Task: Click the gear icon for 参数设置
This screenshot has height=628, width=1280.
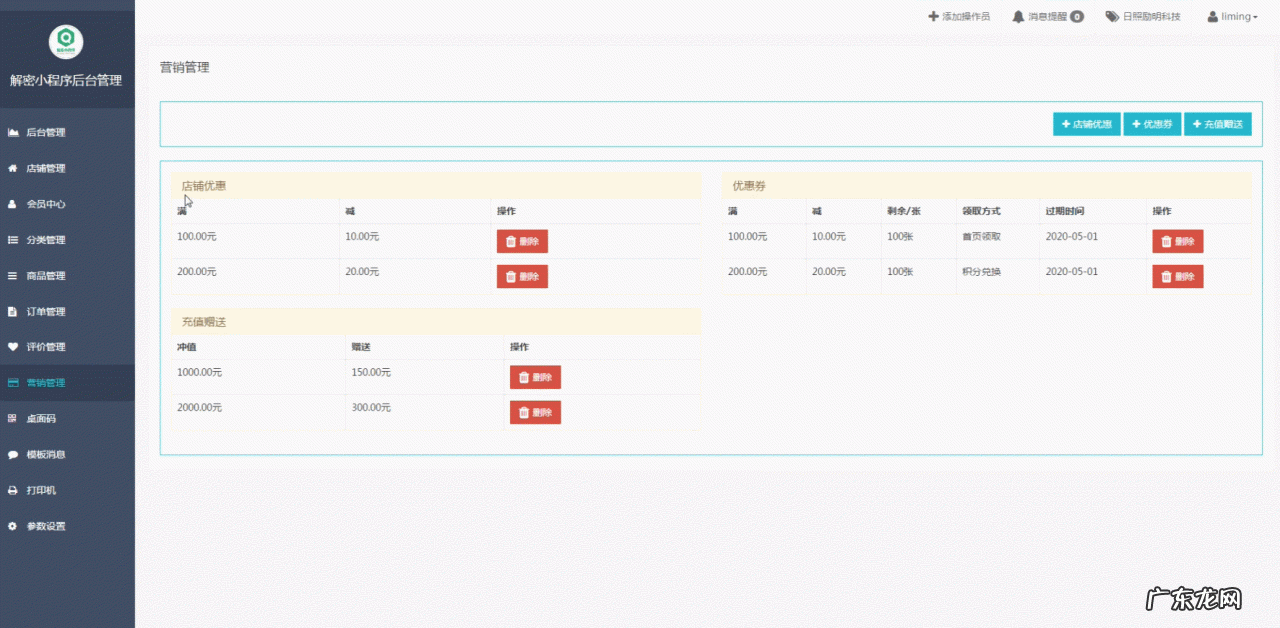Action: [x=13, y=526]
